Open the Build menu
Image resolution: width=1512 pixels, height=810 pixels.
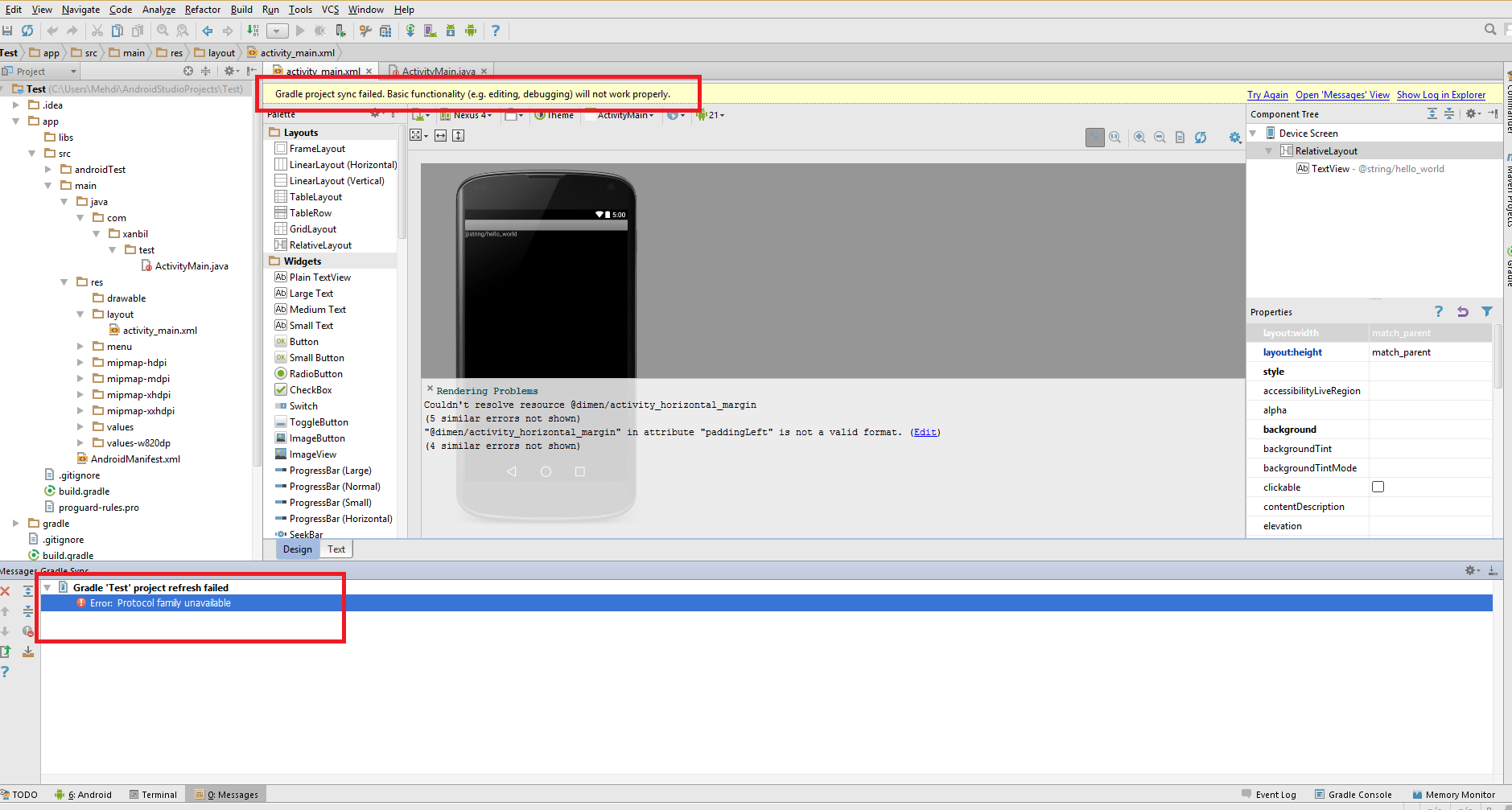point(241,9)
